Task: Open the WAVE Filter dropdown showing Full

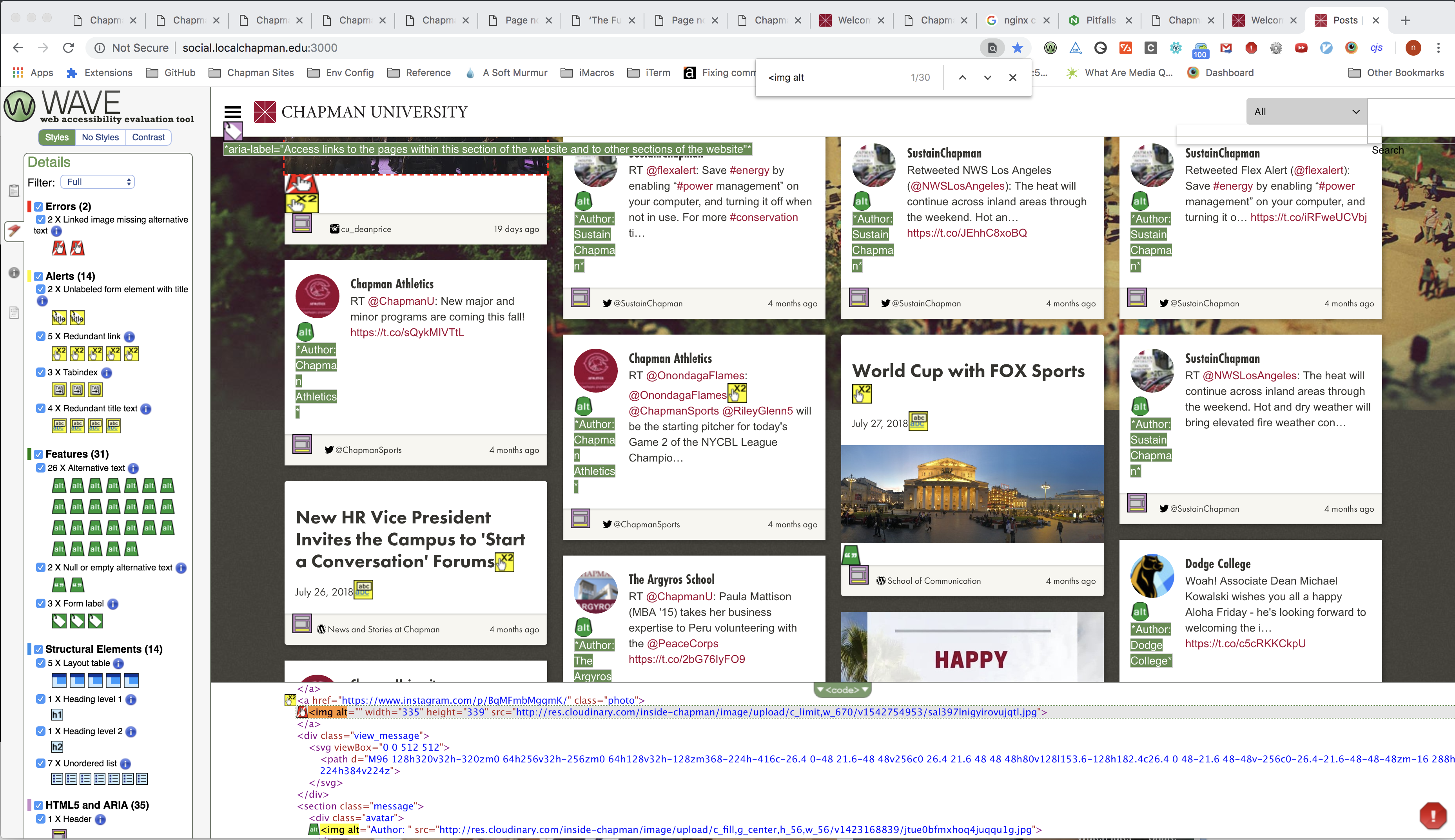Action: pos(98,182)
